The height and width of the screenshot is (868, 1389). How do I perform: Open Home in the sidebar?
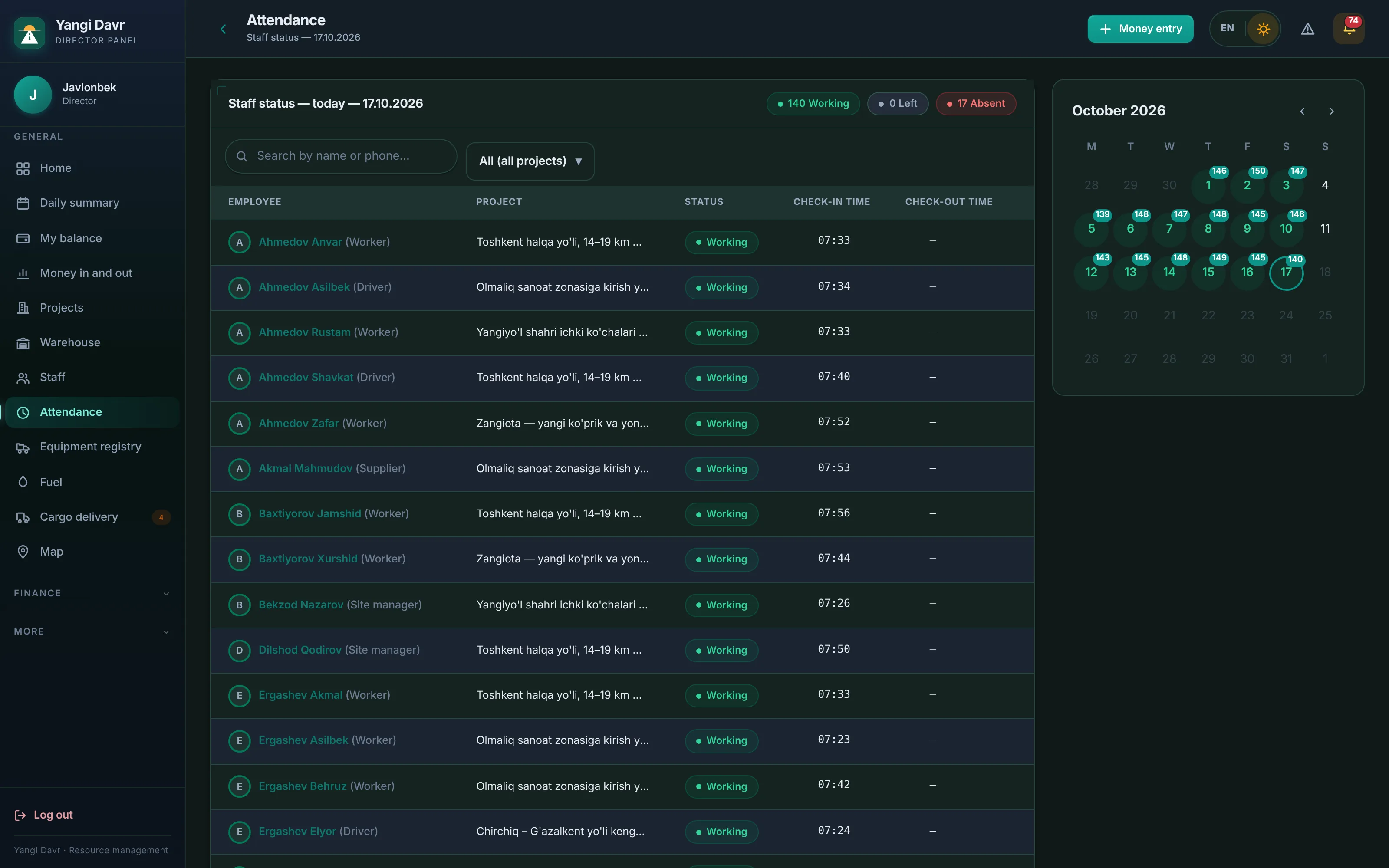(x=92, y=168)
